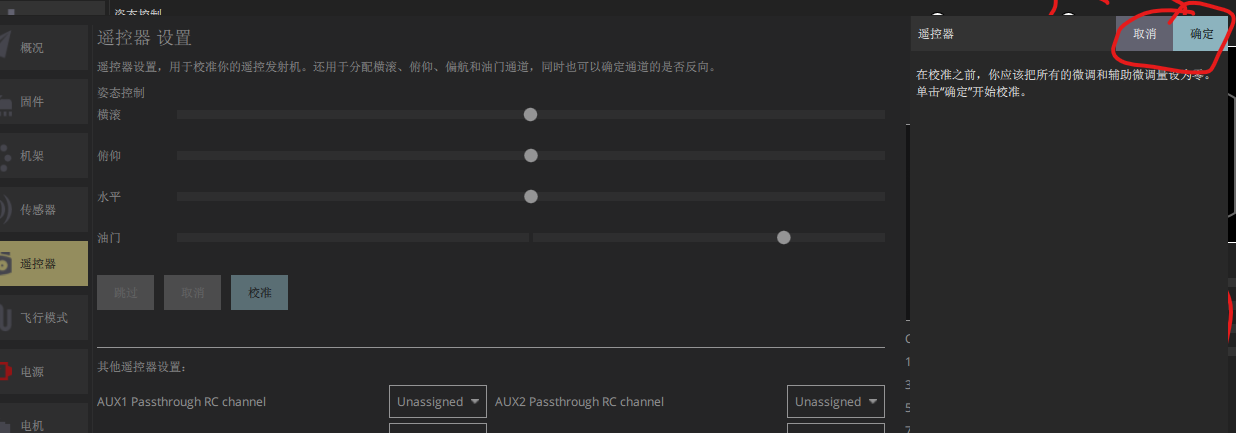Click the 遥控器 dialog title text
1236x433 pixels.
[x=935, y=34]
